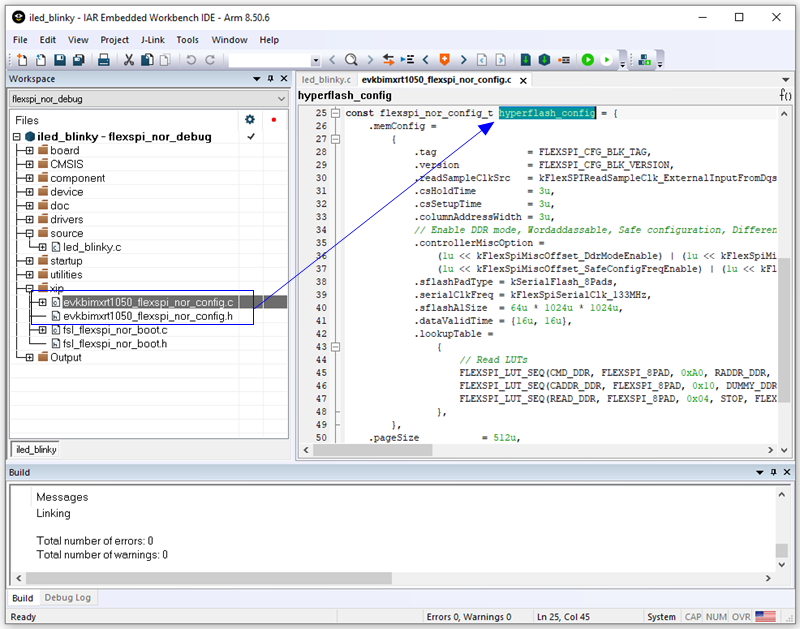Click the Cut scissors icon
The image size is (800, 629).
pos(129,60)
